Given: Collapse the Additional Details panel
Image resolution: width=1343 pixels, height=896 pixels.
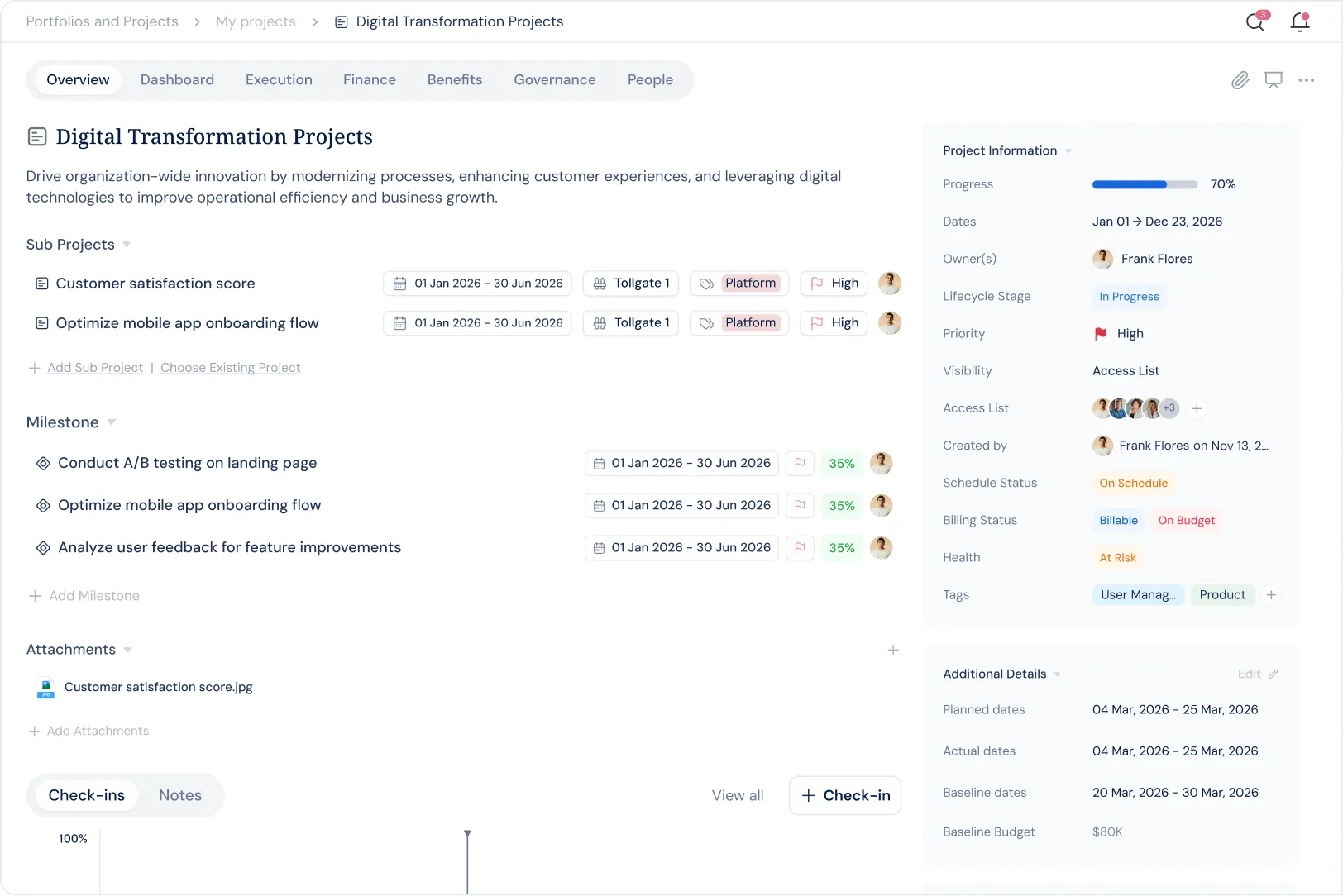Looking at the screenshot, I should click(x=1057, y=674).
